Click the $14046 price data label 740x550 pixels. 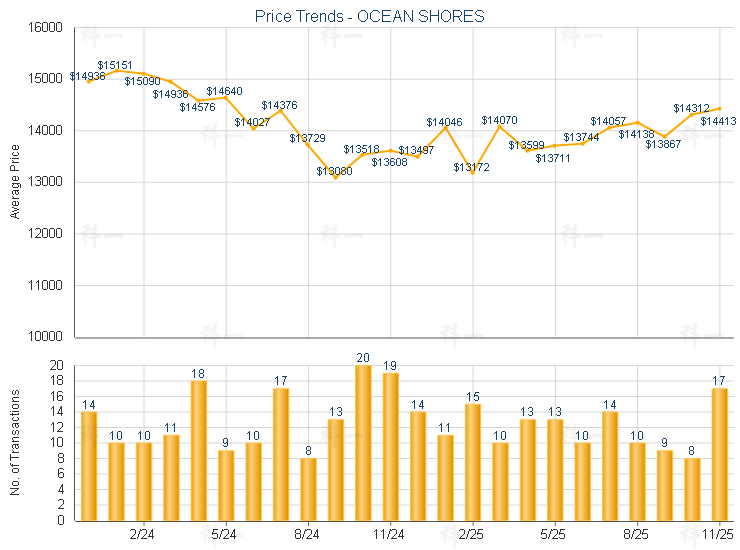pos(445,122)
